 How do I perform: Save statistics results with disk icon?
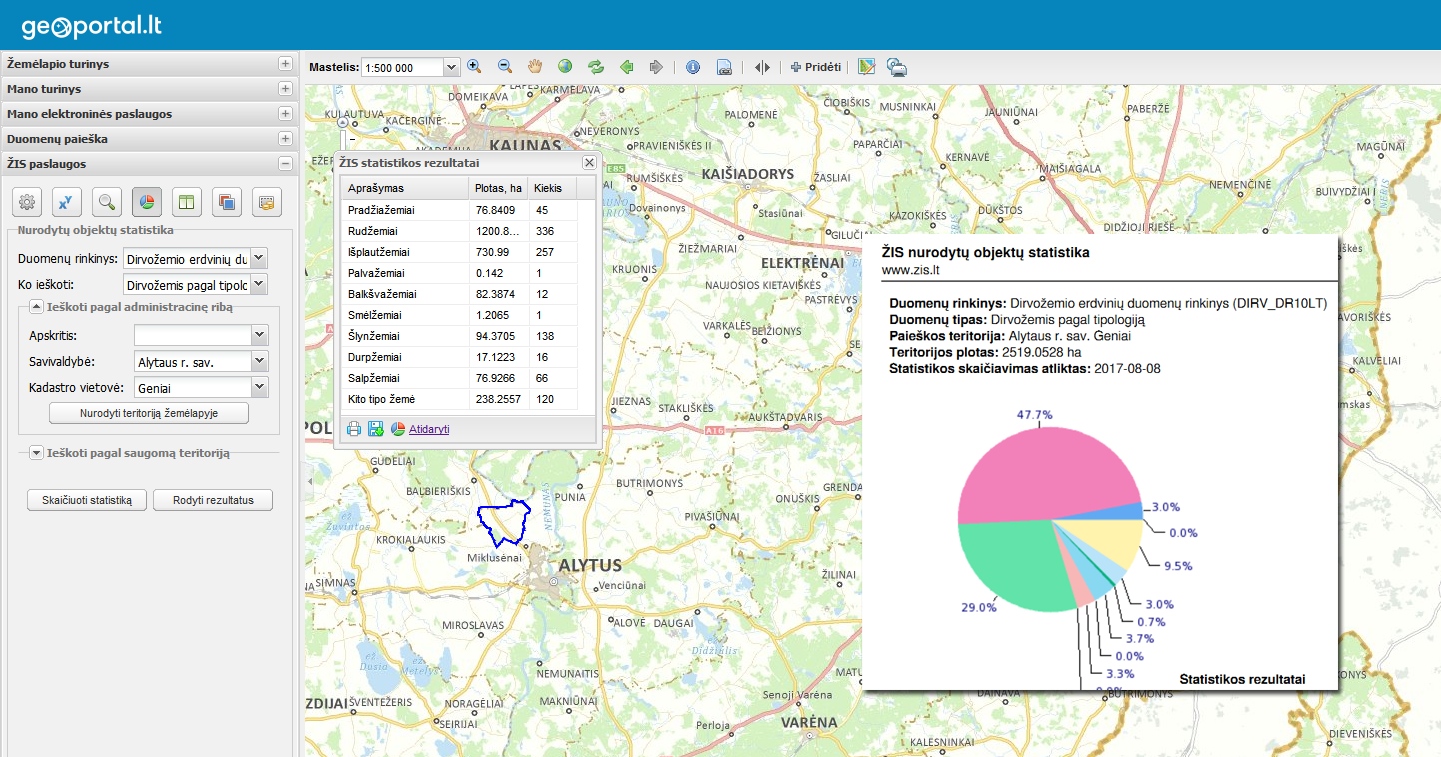point(375,429)
